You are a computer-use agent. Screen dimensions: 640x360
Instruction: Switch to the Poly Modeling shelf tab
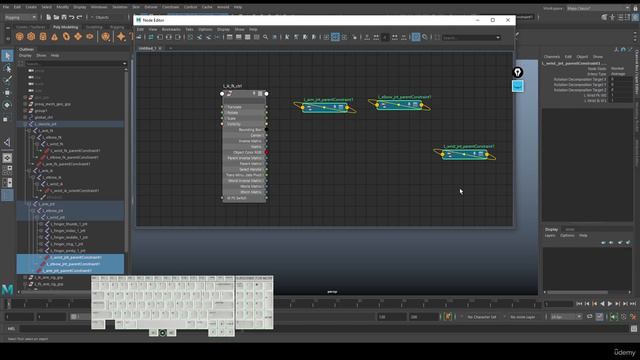[x=65, y=27]
